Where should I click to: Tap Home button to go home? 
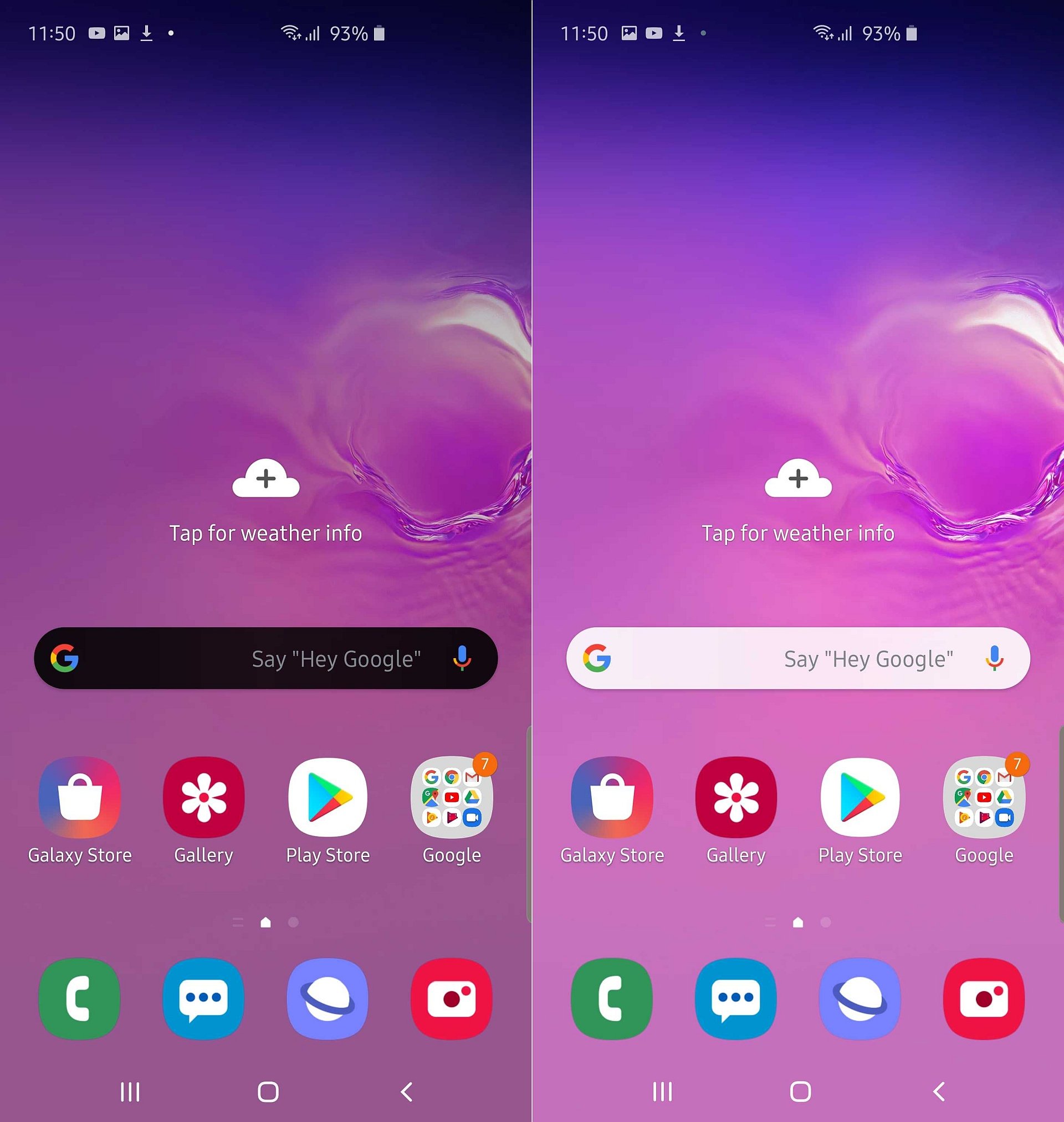click(266, 1089)
